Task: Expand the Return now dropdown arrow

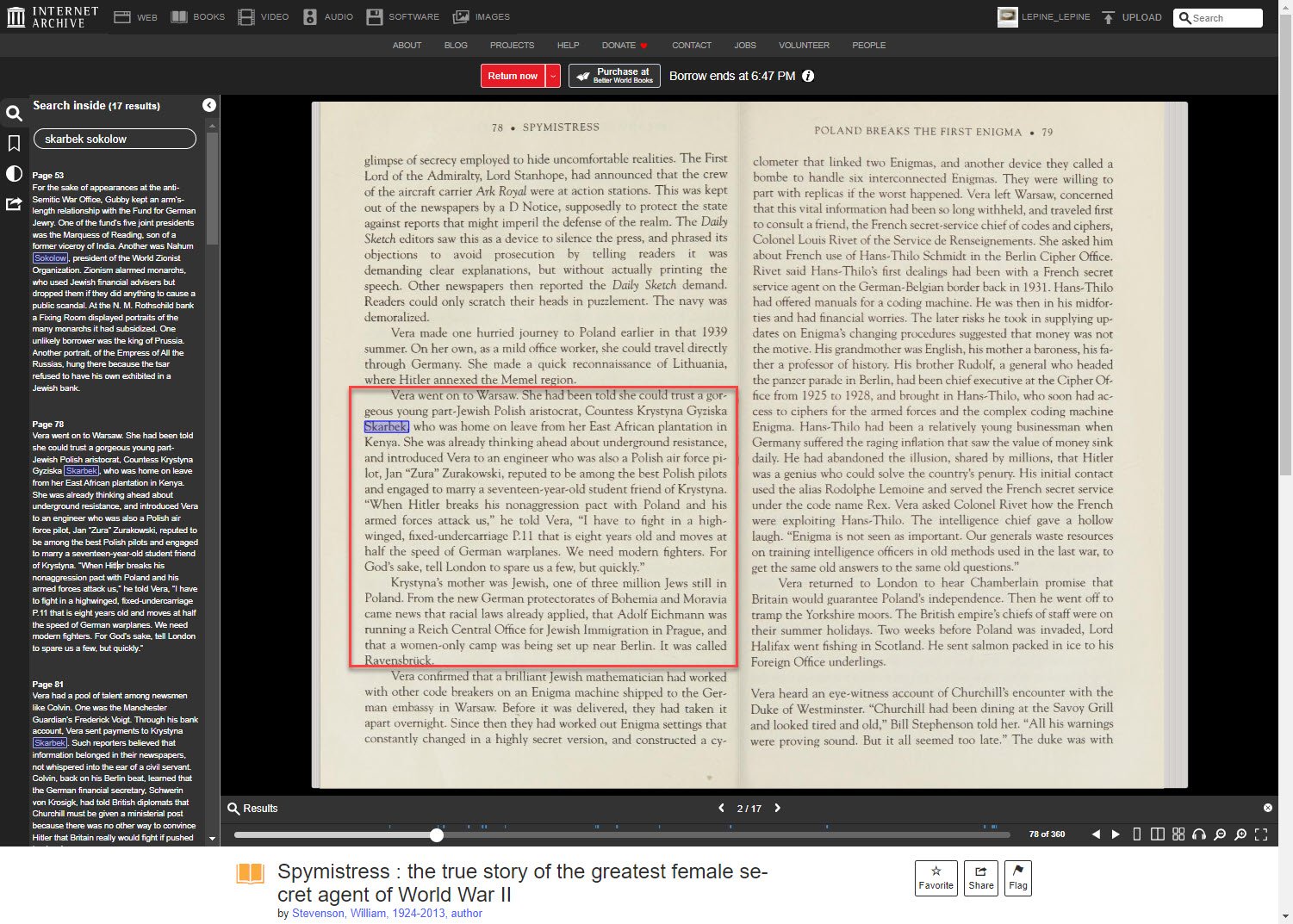Action: (x=553, y=76)
